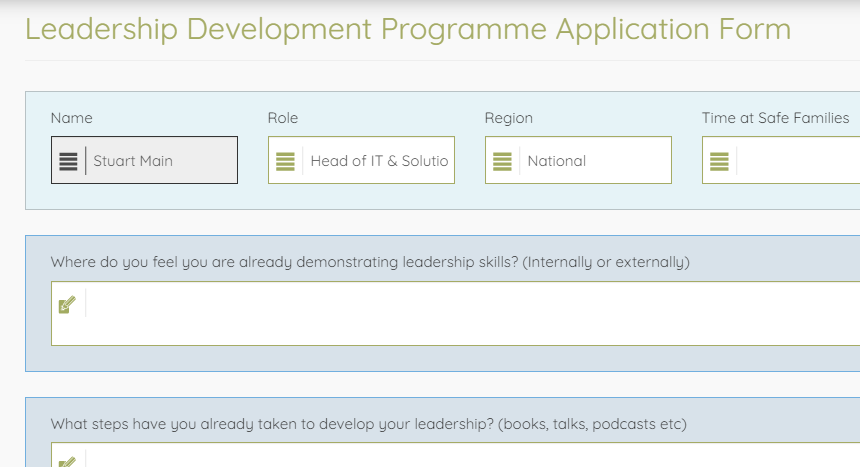Click the empty Time at Safe Families input
Image resolution: width=860 pixels, height=467 pixels.
coord(798,161)
